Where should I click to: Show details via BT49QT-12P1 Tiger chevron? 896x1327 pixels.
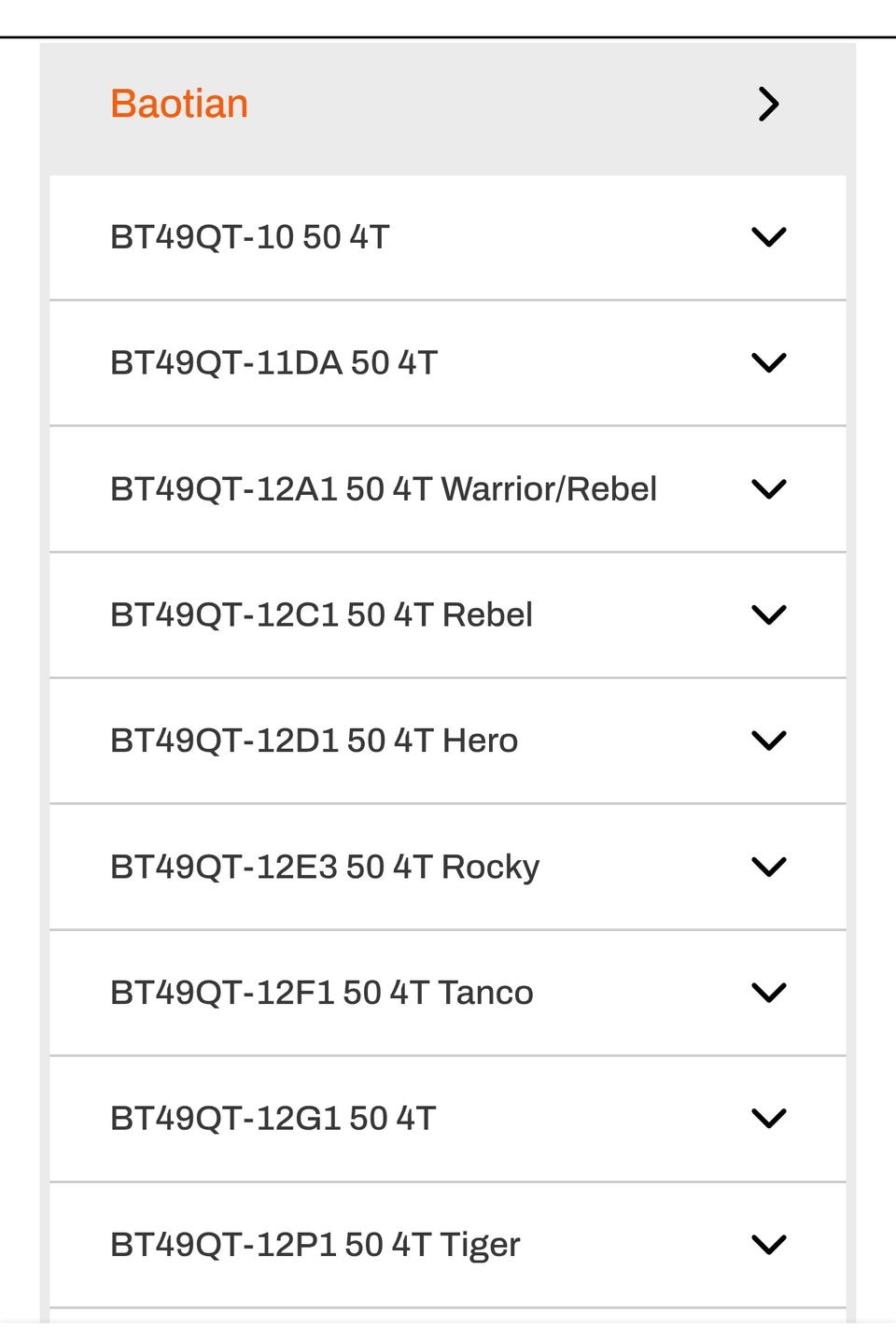coord(768,1244)
